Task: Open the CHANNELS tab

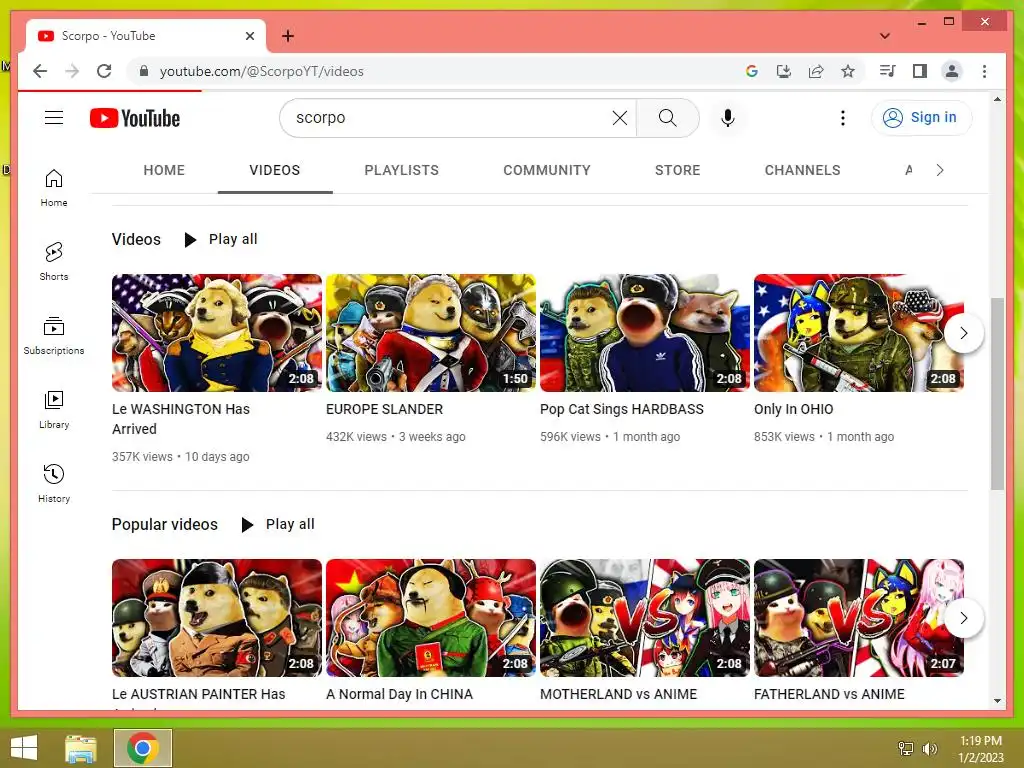Action: (x=803, y=170)
